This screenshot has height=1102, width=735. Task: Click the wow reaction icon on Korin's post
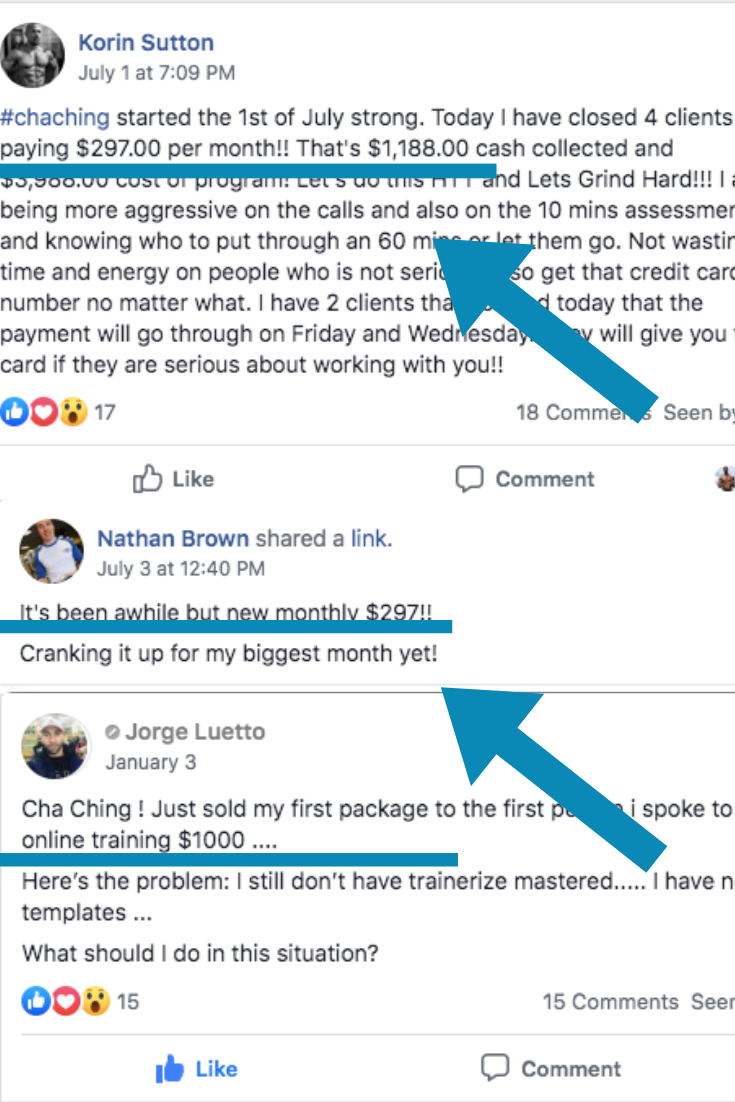tap(73, 412)
